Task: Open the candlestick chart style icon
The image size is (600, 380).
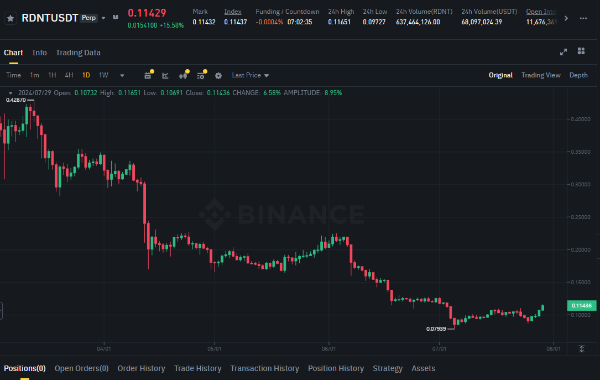Action: click(183, 75)
